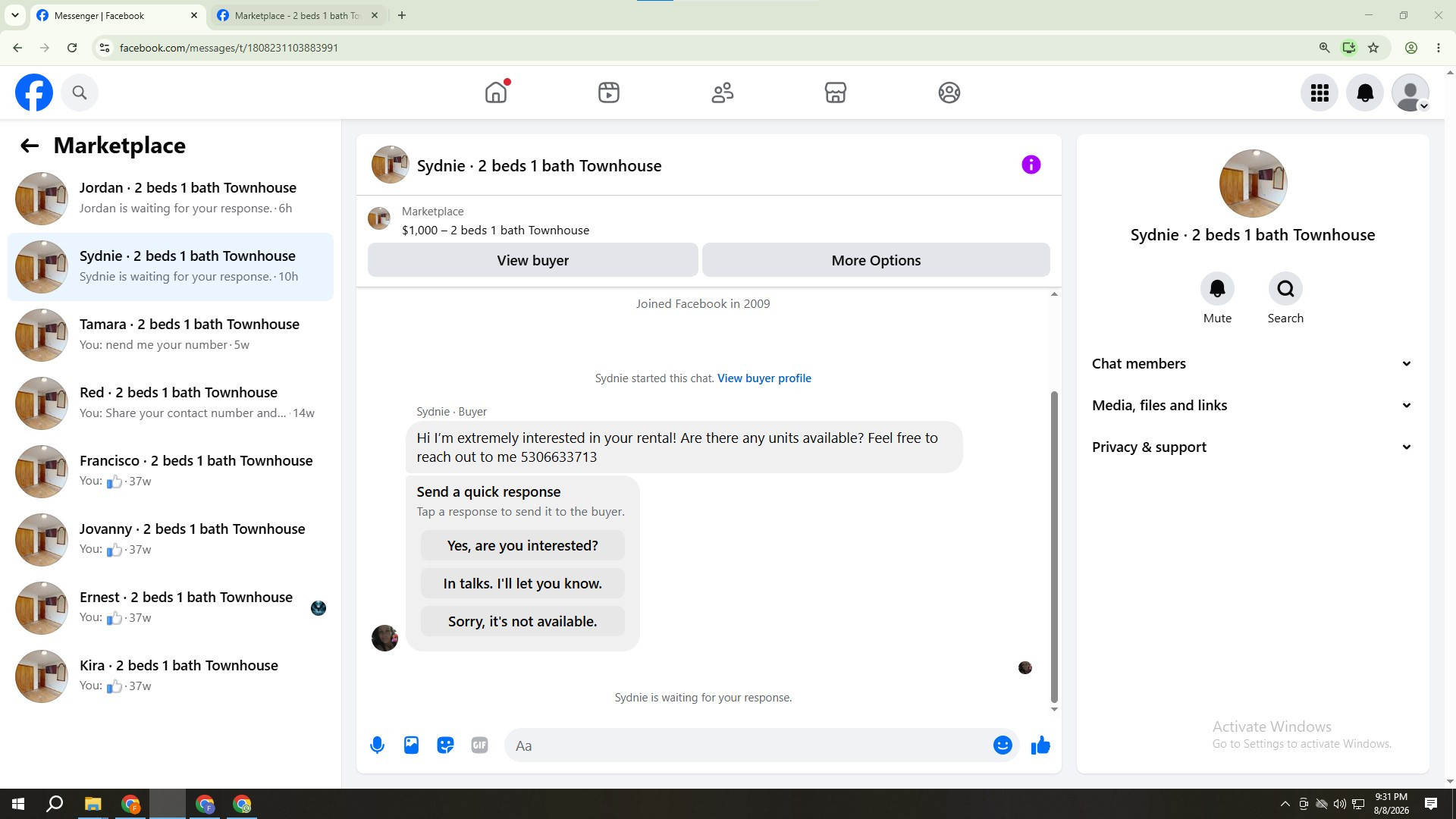Open the conversation information icon
Image resolution: width=1456 pixels, height=819 pixels.
[x=1031, y=165]
